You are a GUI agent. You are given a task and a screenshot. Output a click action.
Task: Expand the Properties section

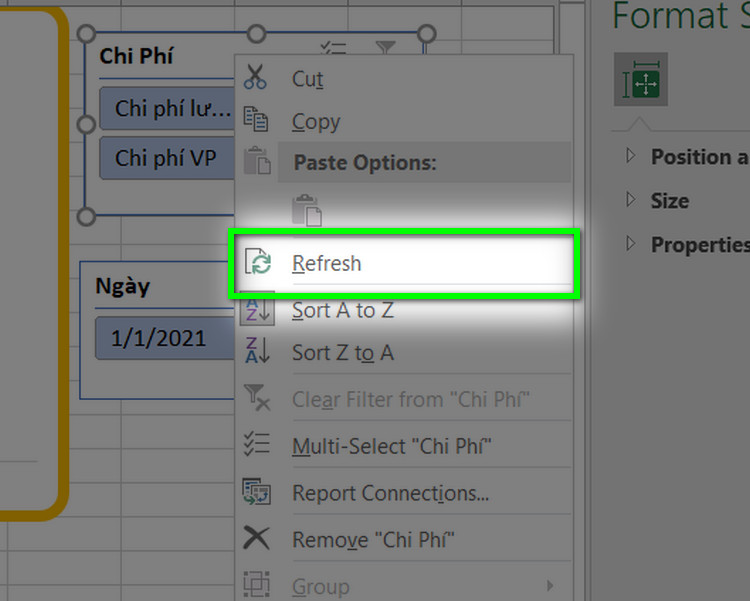coord(631,244)
